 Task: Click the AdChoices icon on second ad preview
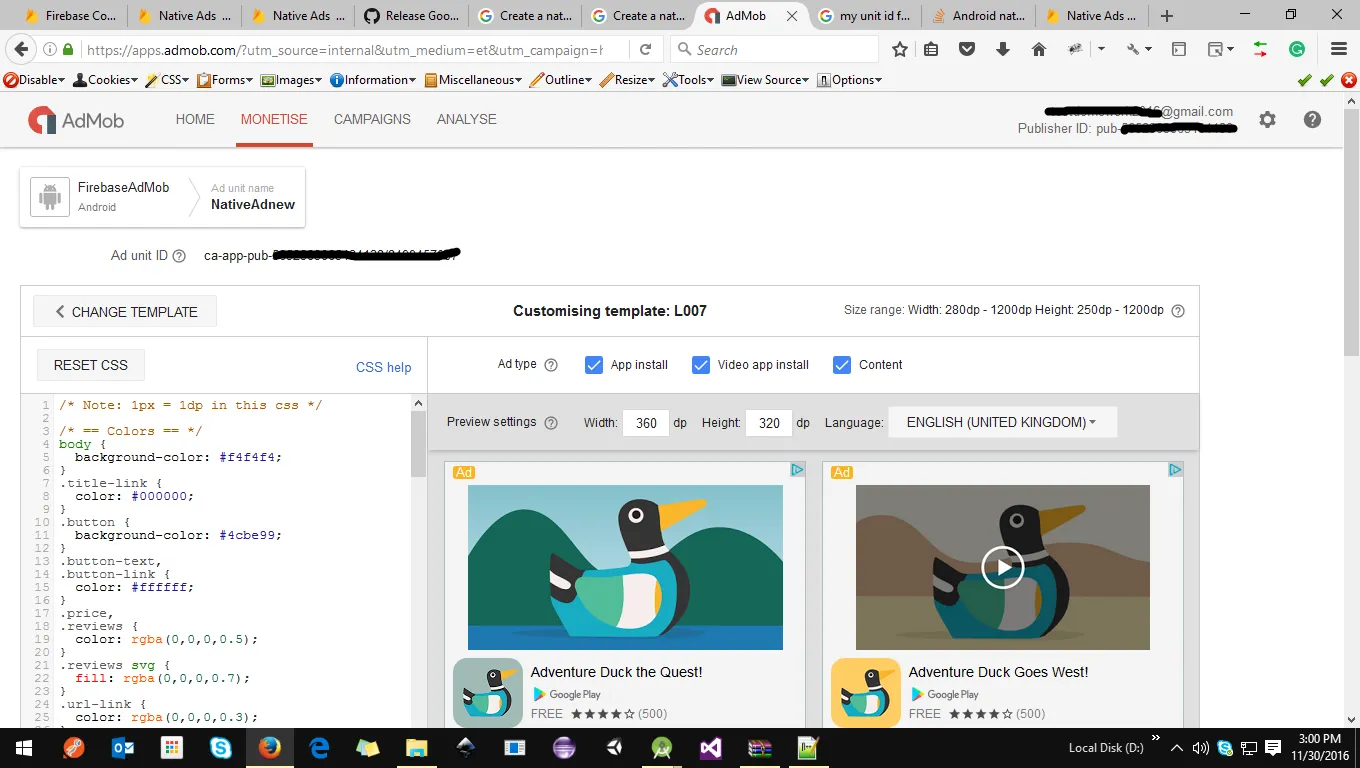[1175, 470]
